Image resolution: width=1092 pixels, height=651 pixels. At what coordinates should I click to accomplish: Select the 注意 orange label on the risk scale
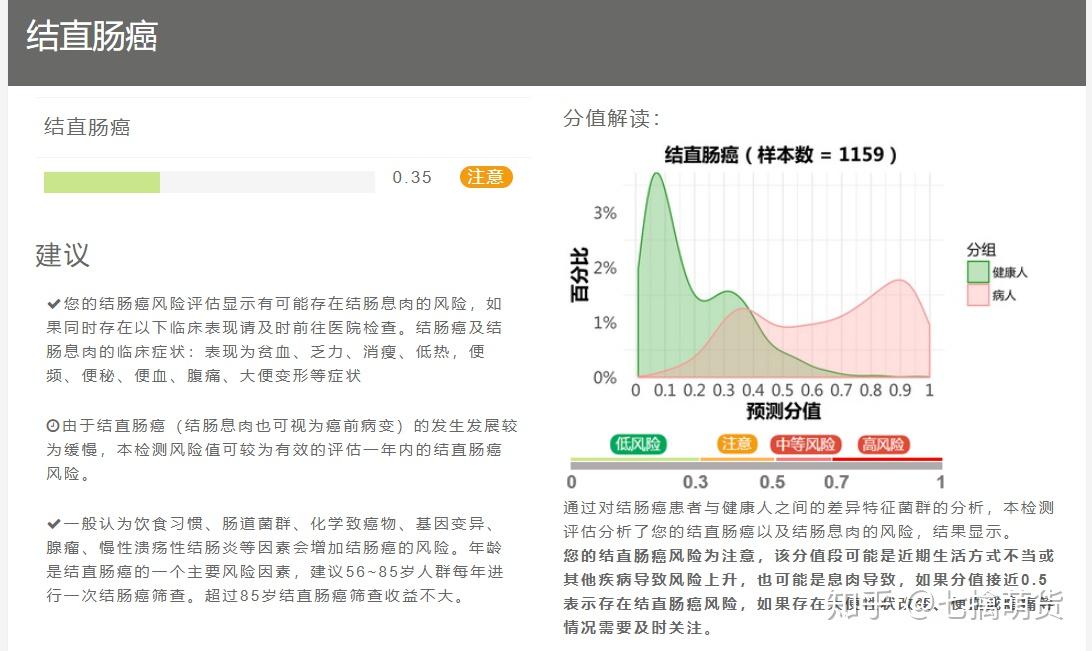click(x=737, y=445)
